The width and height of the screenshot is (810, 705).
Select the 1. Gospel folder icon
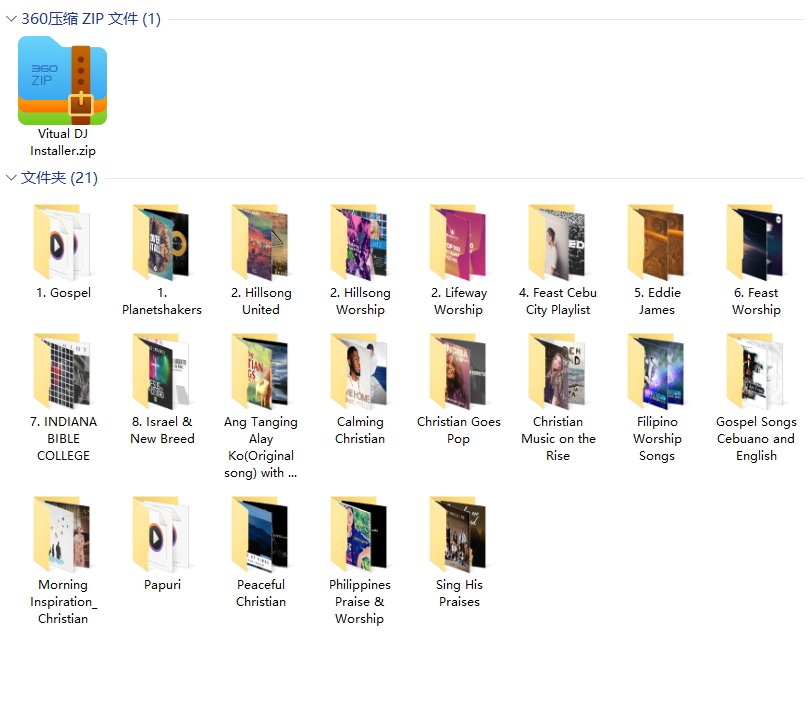point(63,243)
